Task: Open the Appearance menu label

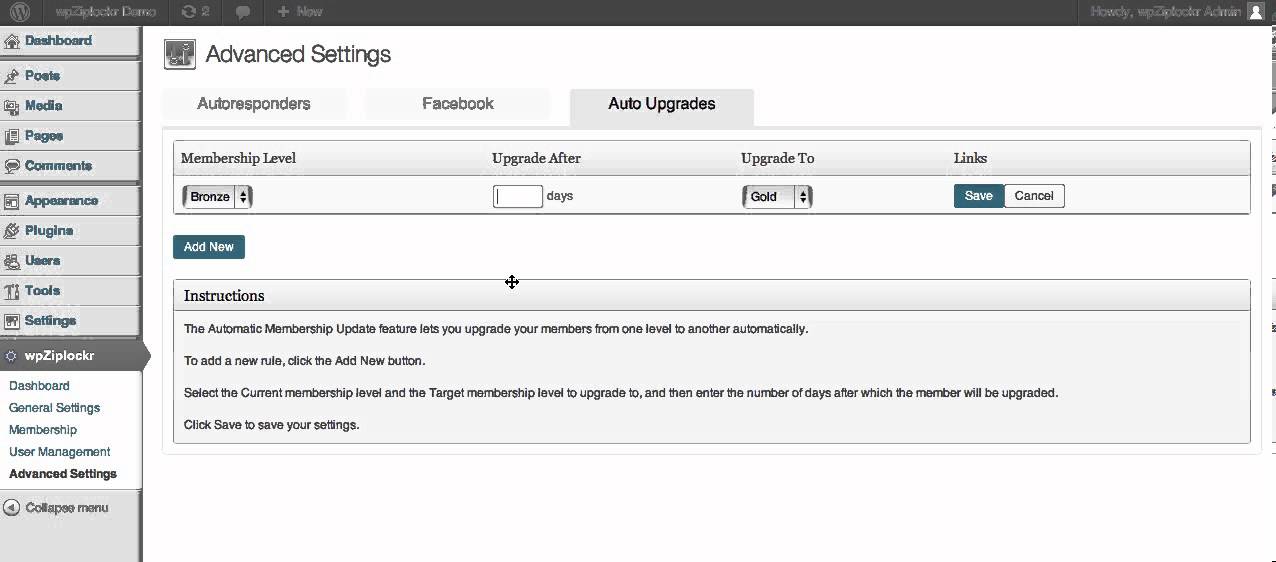Action: [x=62, y=201]
